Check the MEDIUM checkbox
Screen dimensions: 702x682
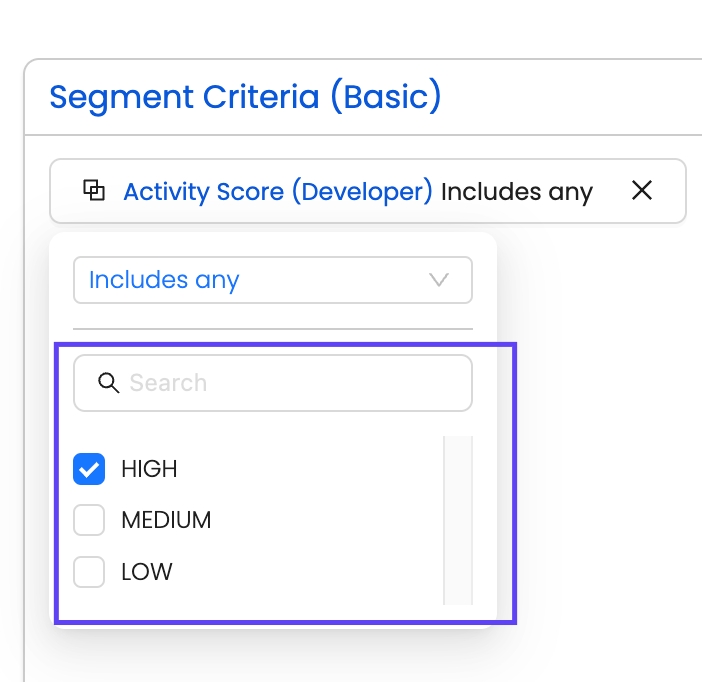[89, 520]
